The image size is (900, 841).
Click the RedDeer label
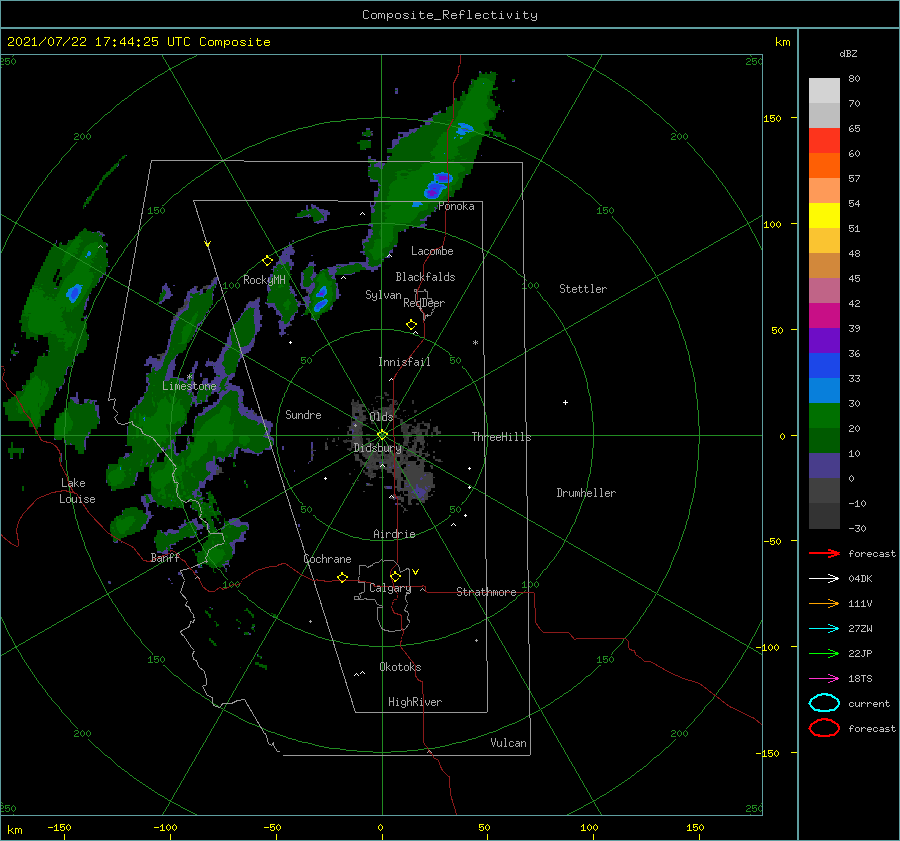pyautogui.click(x=424, y=303)
